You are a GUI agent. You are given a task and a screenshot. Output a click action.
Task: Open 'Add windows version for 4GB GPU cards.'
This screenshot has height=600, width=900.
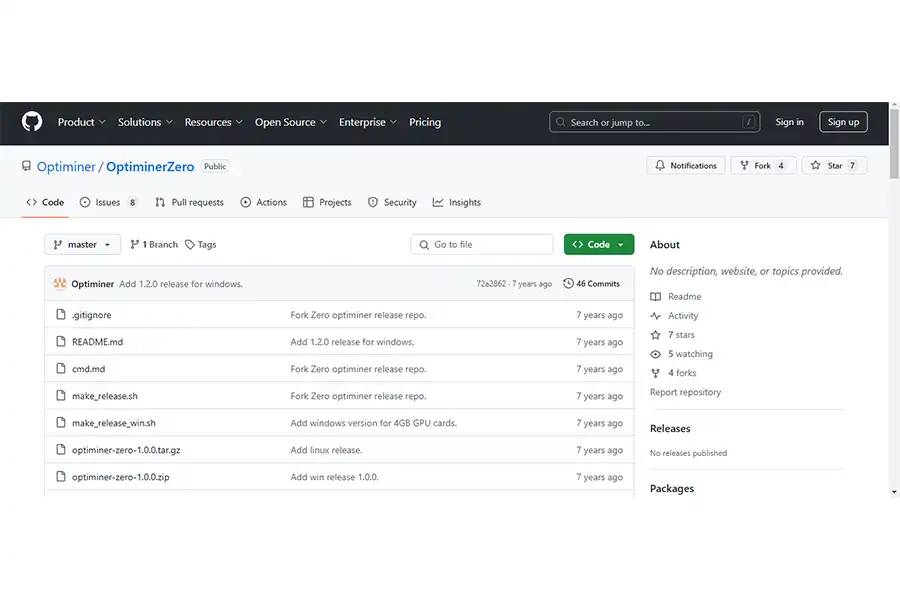pyautogui.click(x=374, y=423)
